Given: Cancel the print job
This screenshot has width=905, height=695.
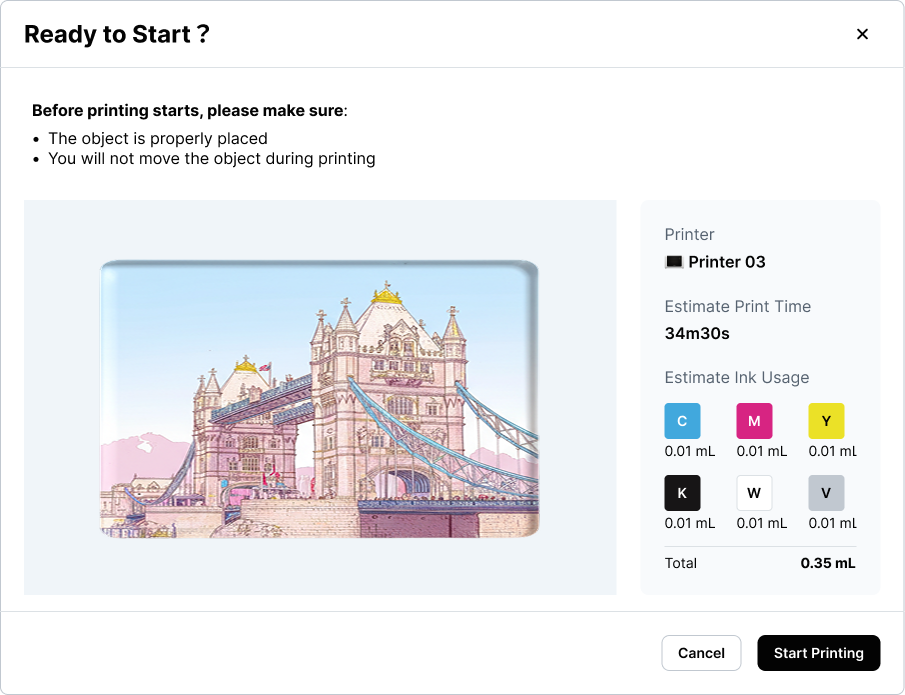Looking at the screenshot, I should pyautogui.click(x=701, y=653).
